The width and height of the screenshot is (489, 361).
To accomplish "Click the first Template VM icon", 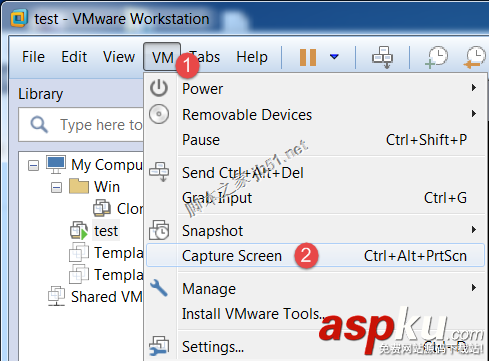I will [x=79, y=253].
